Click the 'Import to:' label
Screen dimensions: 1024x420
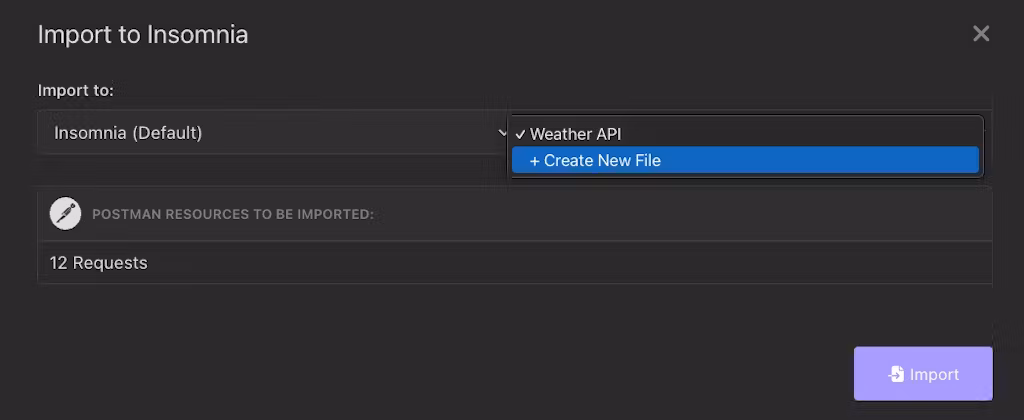(x=76, y=90)
